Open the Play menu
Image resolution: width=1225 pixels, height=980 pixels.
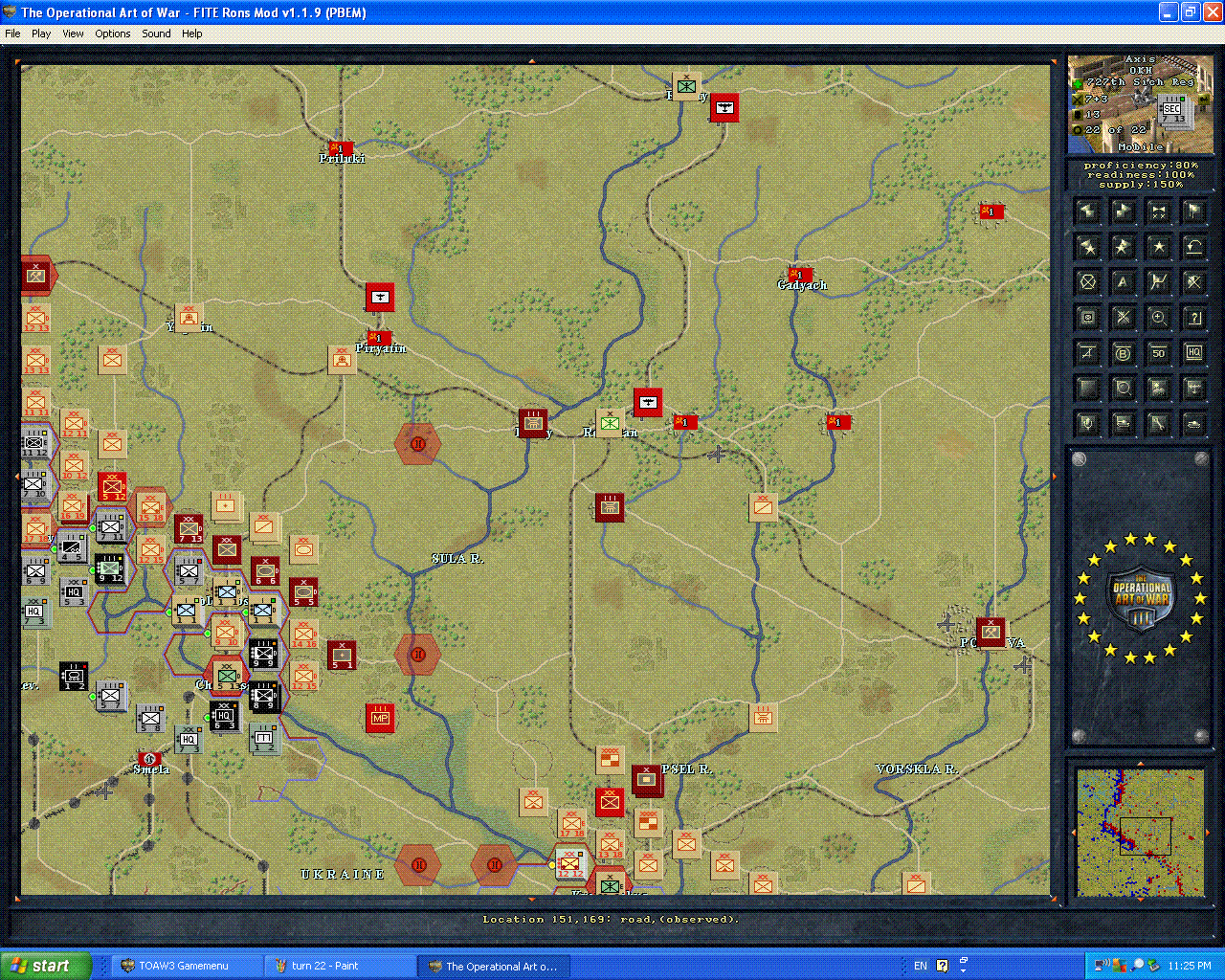[x=41, y=33]
